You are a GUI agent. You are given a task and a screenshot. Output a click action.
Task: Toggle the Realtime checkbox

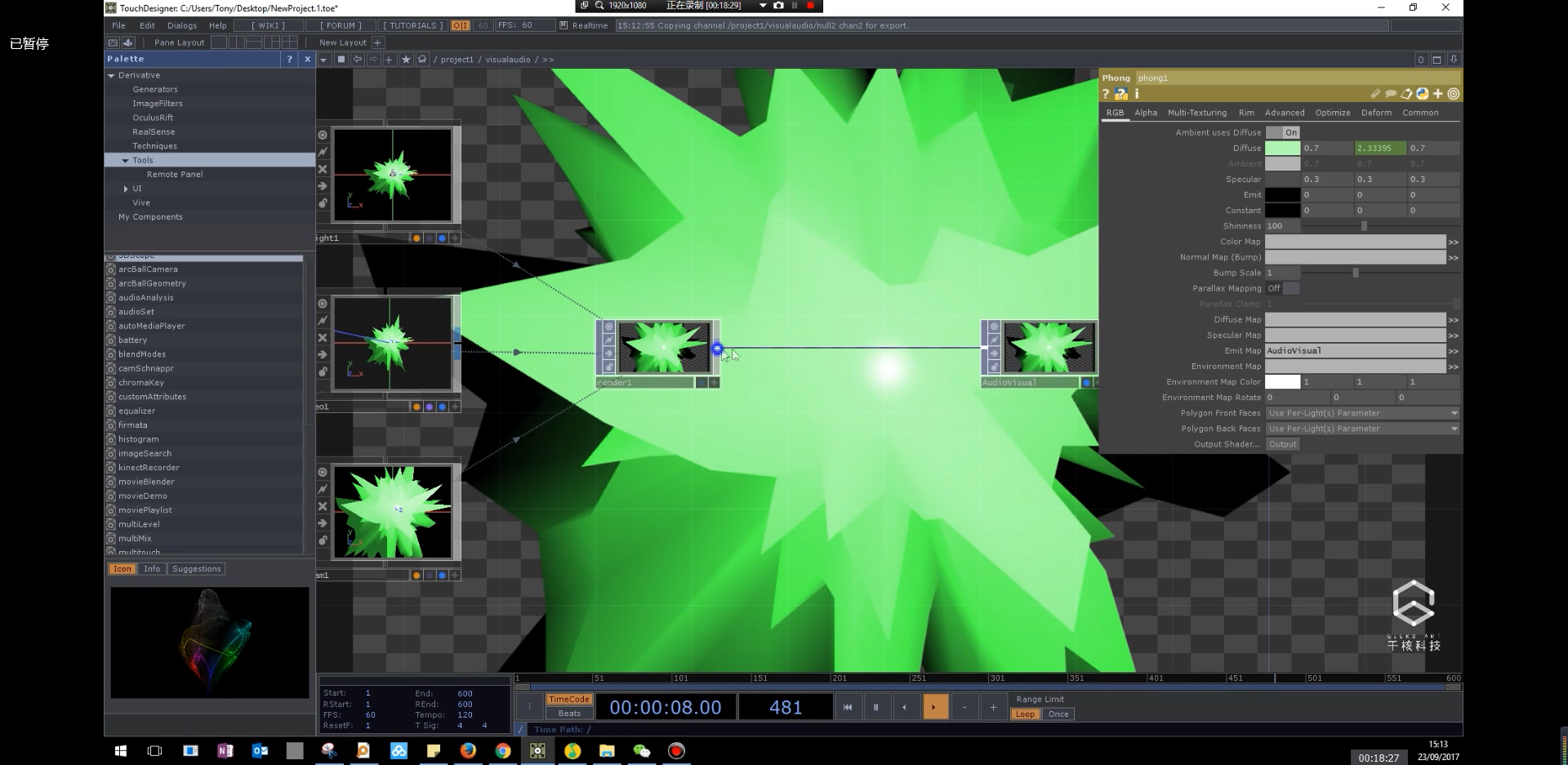tap(563, 25)
